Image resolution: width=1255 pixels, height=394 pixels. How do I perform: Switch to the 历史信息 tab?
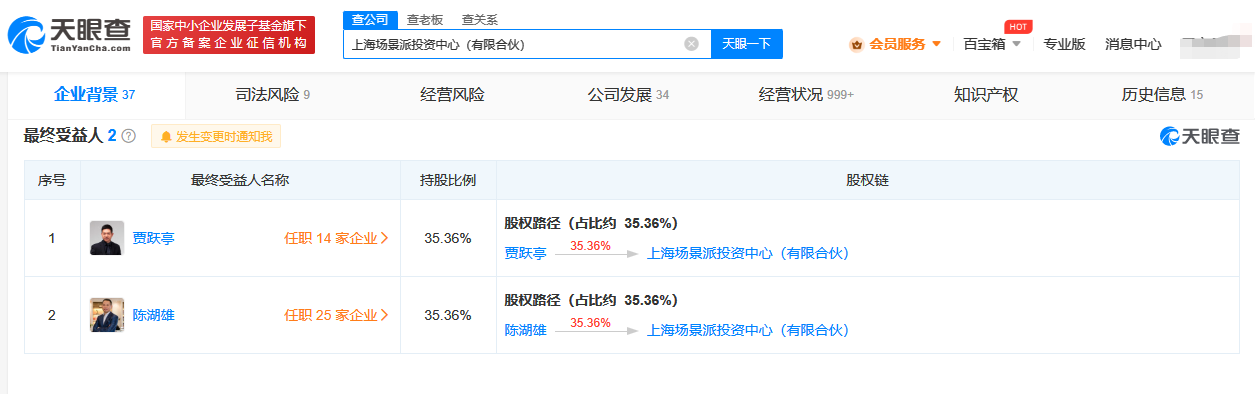point(1162,95)
